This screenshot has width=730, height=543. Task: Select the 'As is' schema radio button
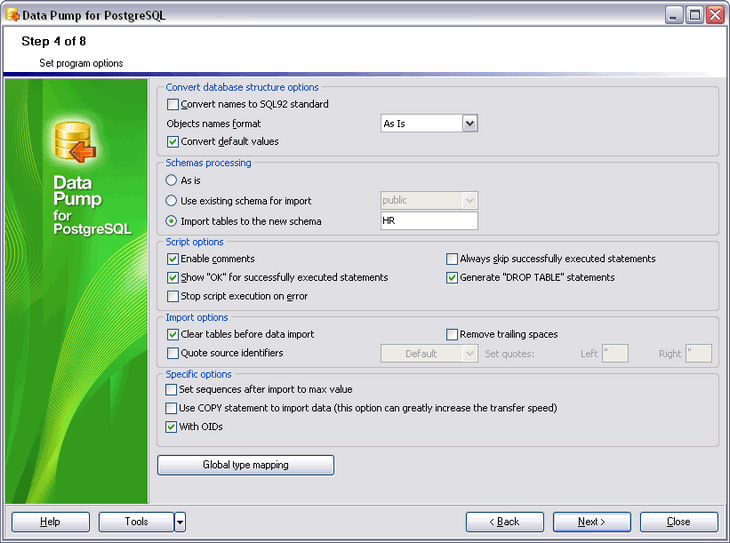[173, 181]
